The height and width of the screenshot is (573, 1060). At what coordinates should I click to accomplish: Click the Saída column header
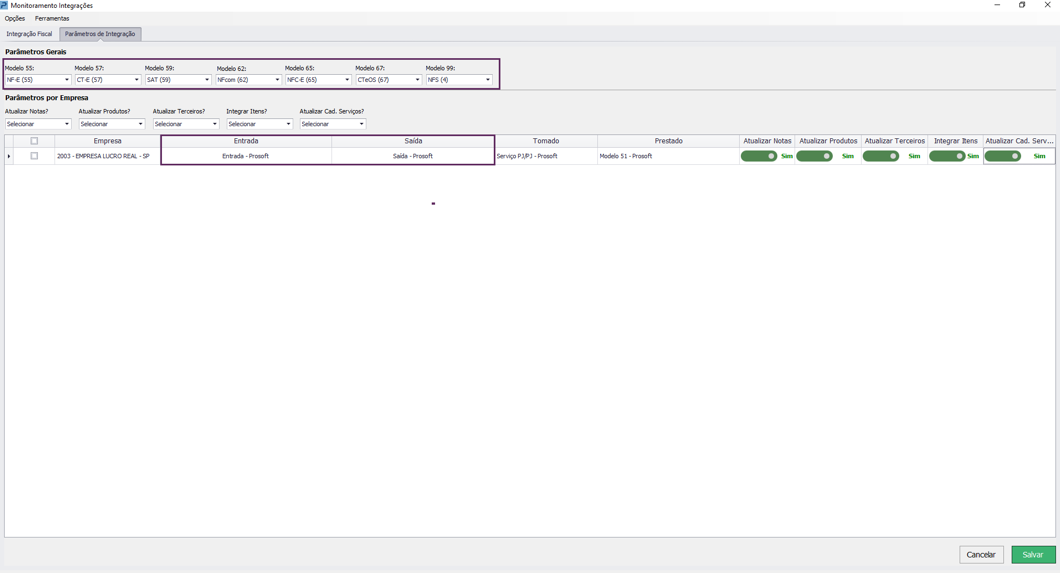pos(413,141)
